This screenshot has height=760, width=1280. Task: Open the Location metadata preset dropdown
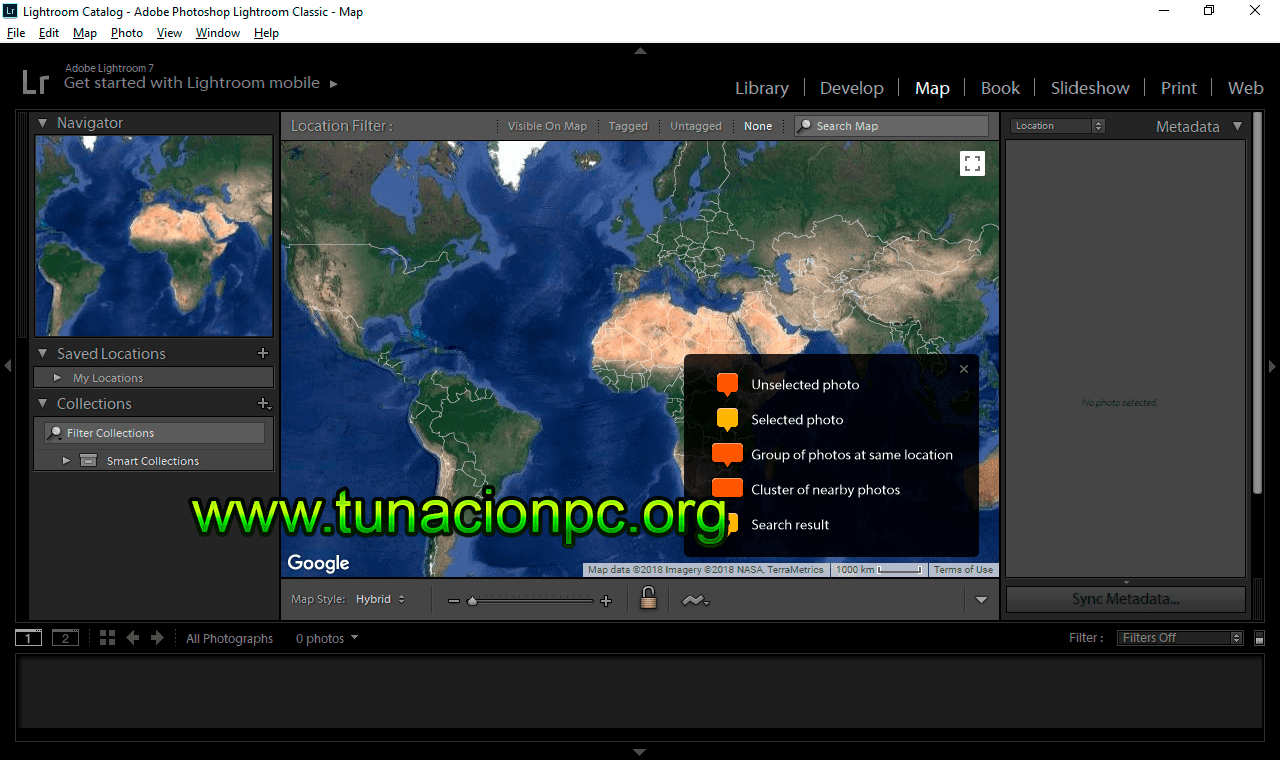tap(1058, 126)
